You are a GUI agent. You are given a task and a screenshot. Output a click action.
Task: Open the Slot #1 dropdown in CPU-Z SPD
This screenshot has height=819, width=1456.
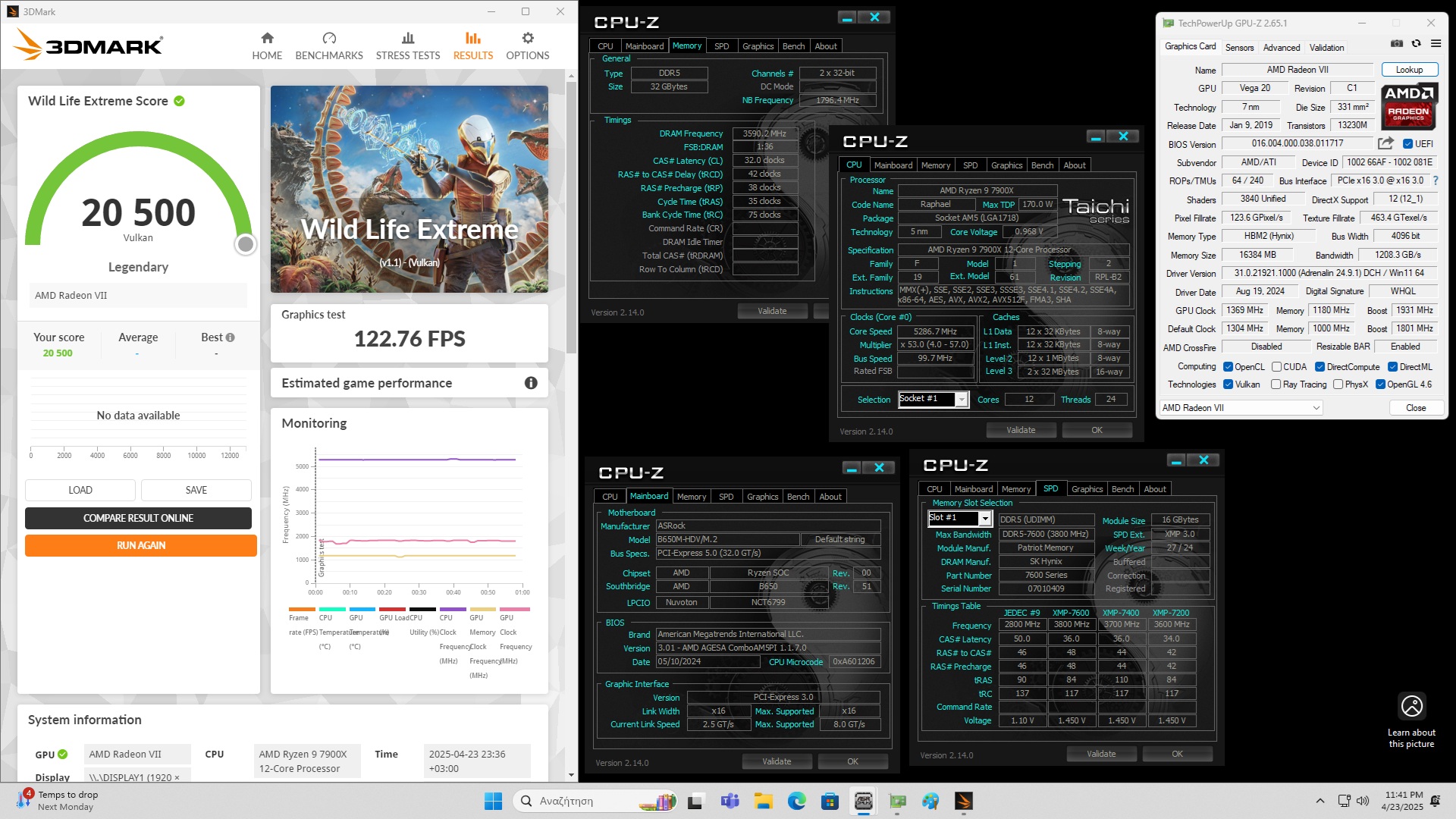click(x=959, y=519)
